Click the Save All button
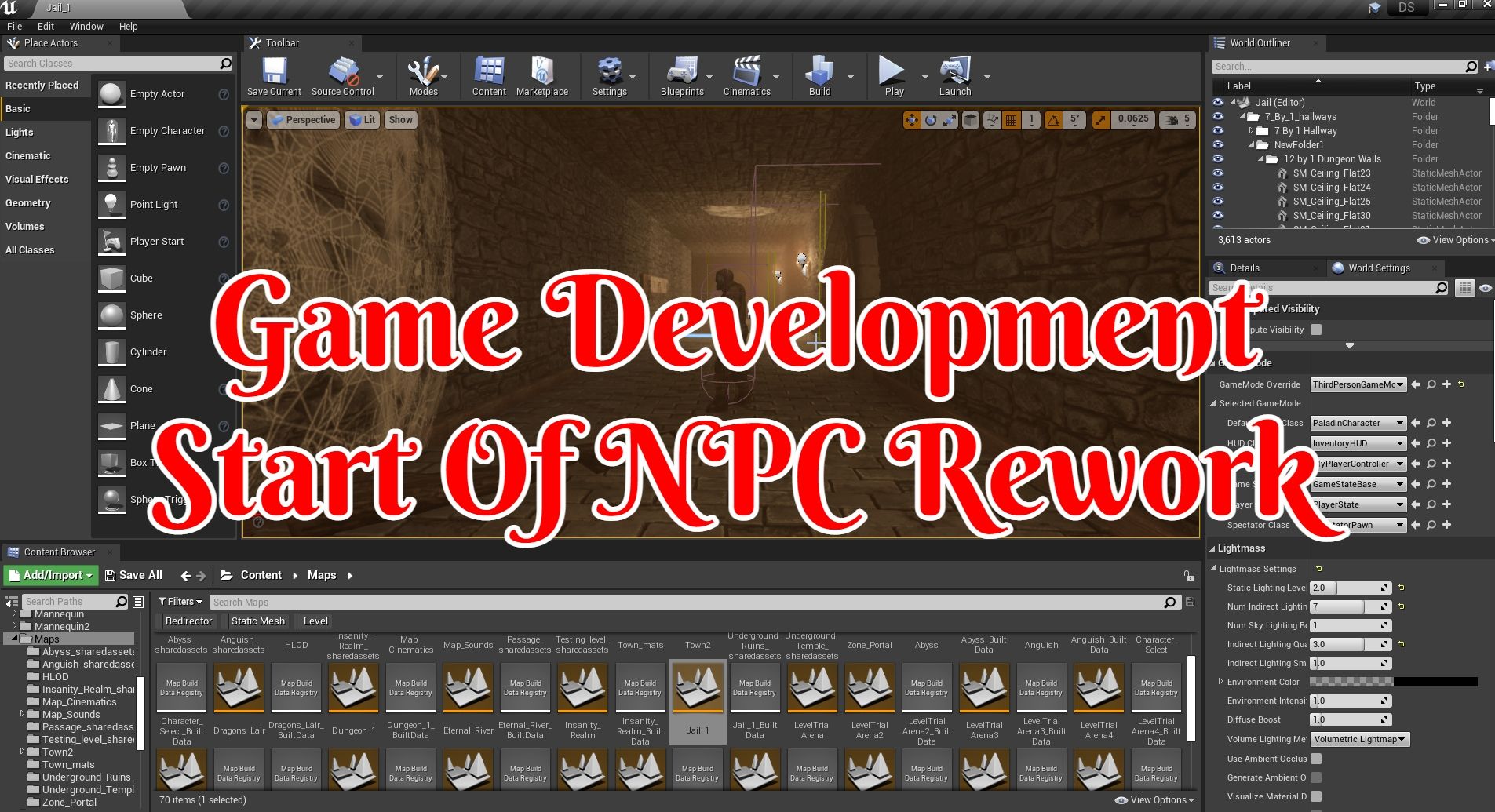1495x812 pixels. 133,575
